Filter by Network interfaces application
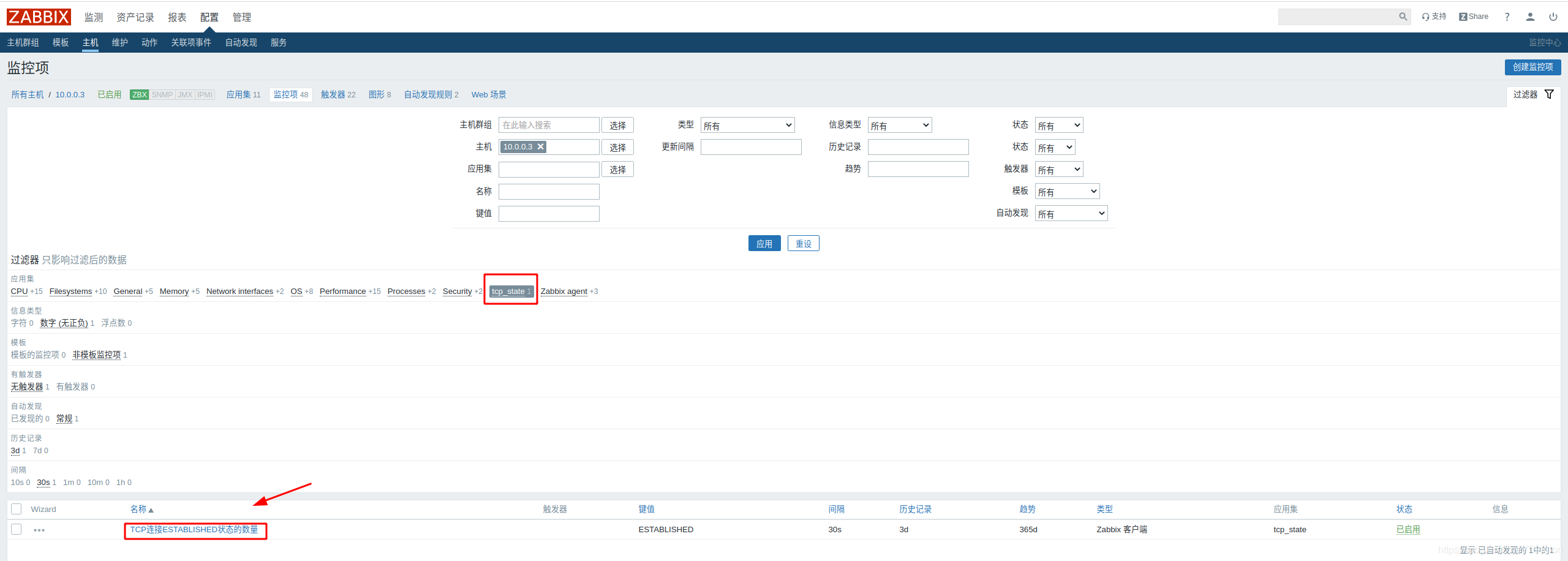Image resolution: width=1568 pixels, height=561 pixels. click(x=239, y=292)
